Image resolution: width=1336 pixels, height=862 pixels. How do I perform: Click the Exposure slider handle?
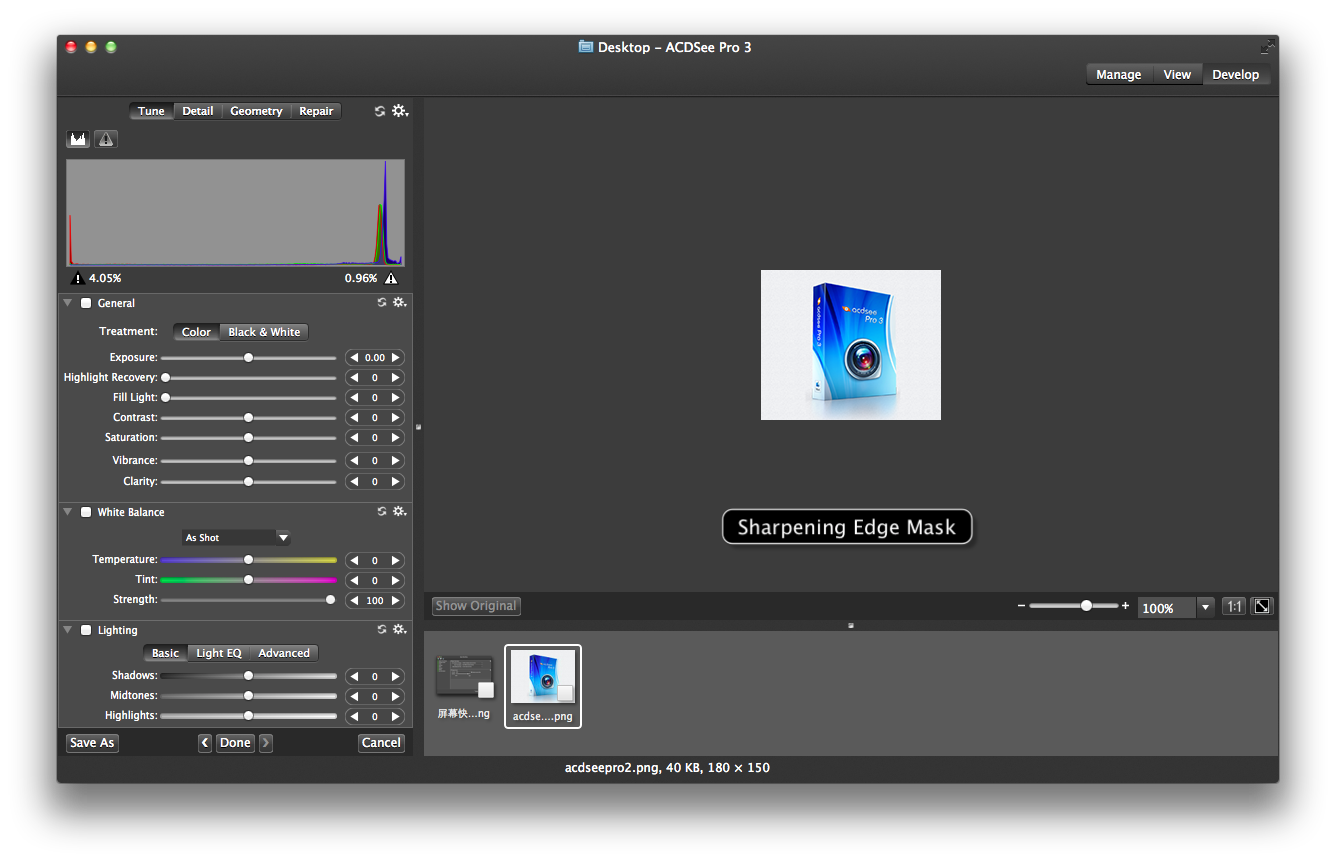point(248,358)
